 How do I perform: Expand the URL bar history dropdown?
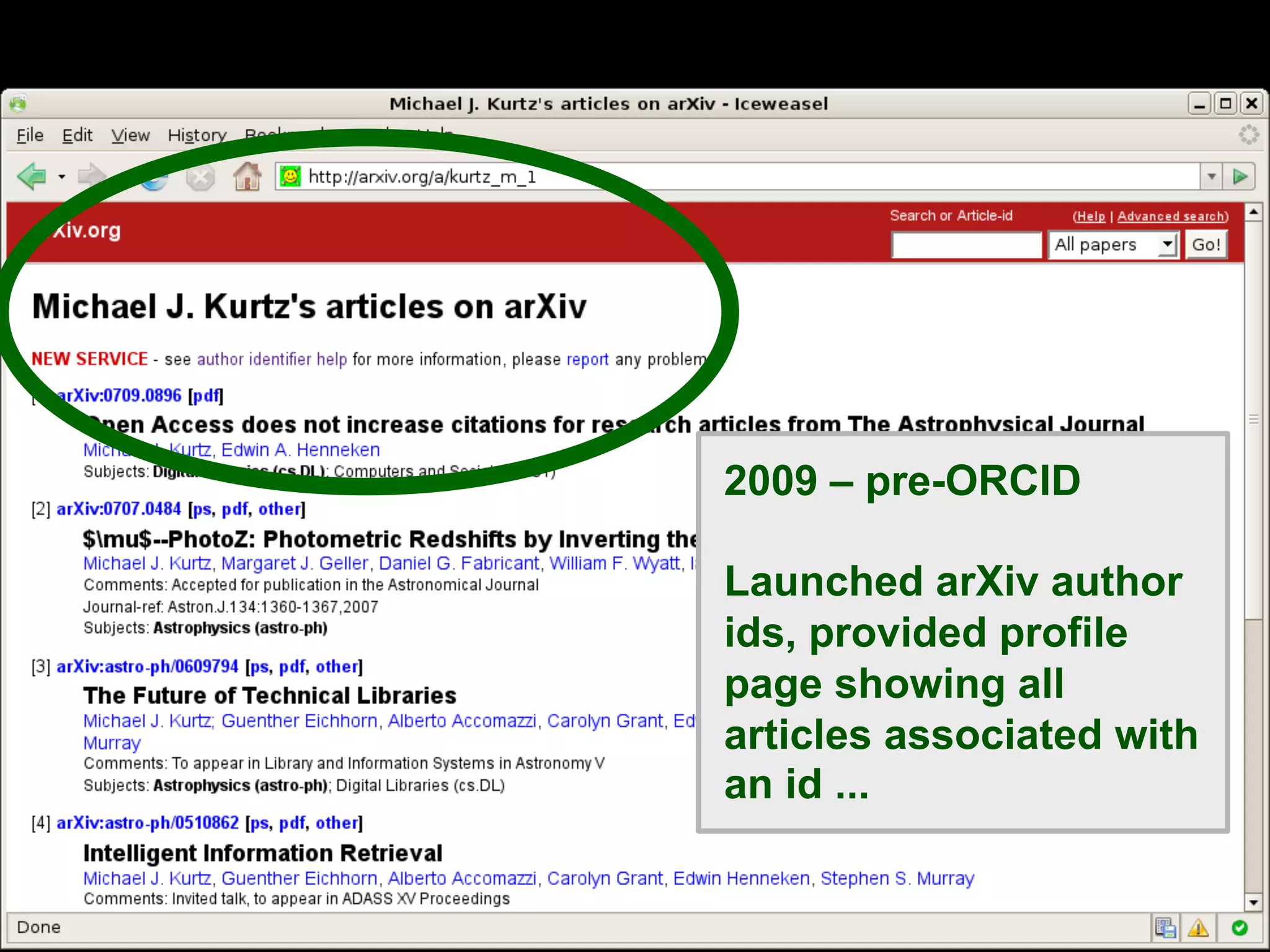[x=1211, y=177]
